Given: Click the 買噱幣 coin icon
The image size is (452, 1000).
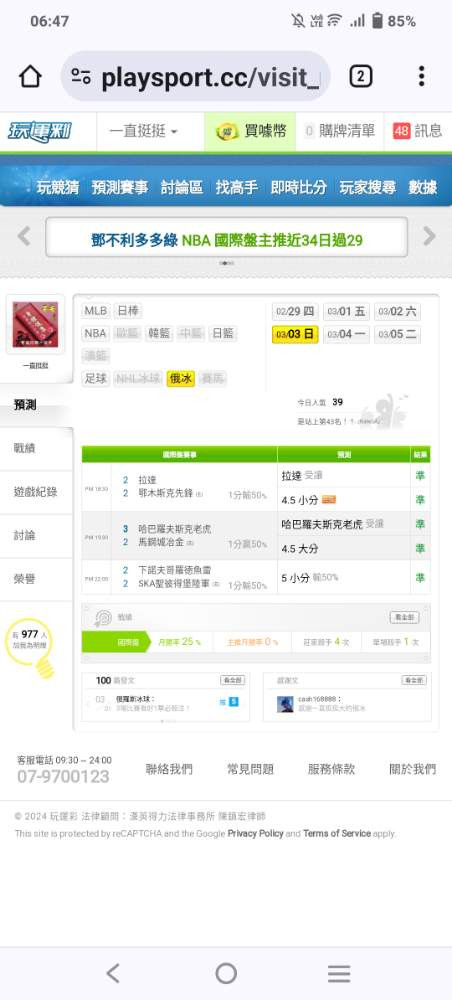Looking at the screenshot, I should pos(227,132).
